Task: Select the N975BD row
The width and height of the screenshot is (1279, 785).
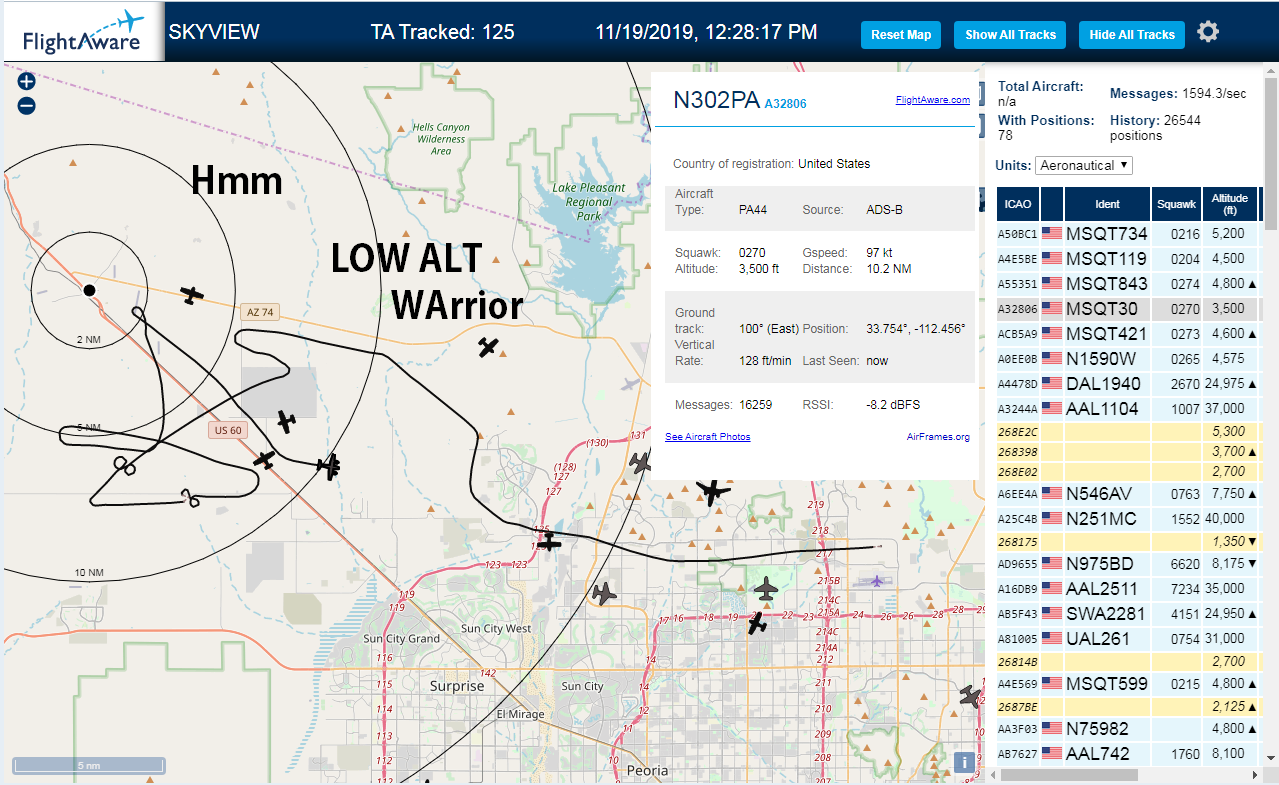Action: [x=1128, y=564]
